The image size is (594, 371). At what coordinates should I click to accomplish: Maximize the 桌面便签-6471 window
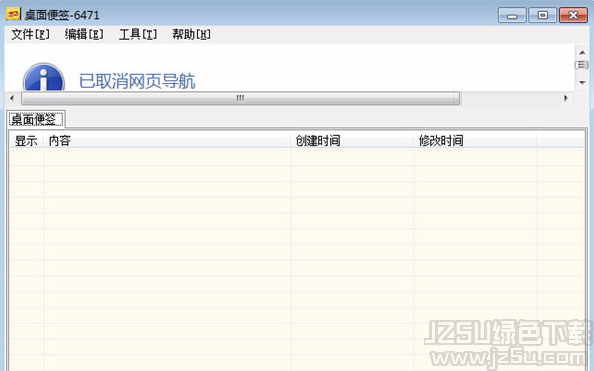pos(542,15)
